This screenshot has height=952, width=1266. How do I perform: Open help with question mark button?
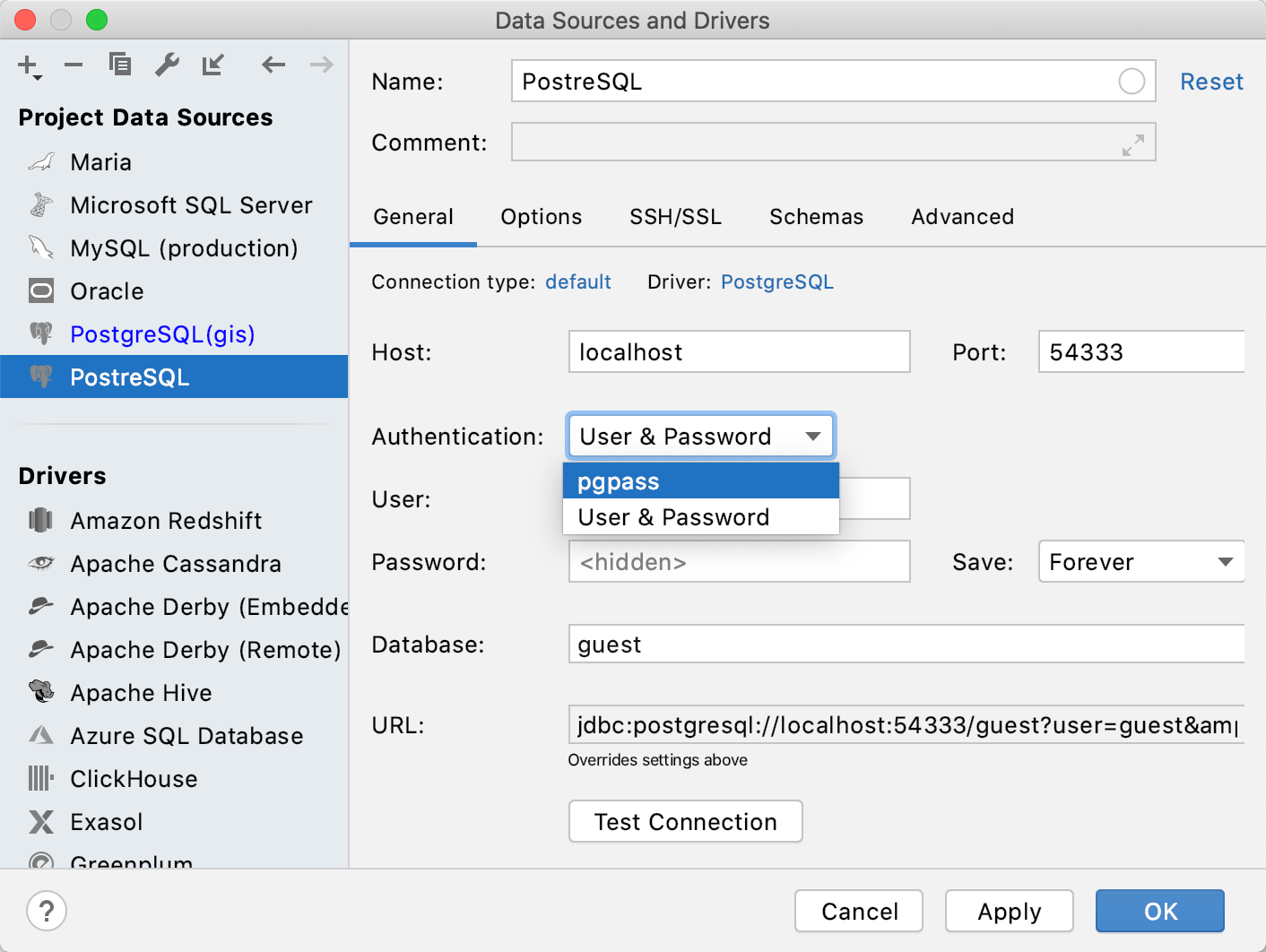47,911
